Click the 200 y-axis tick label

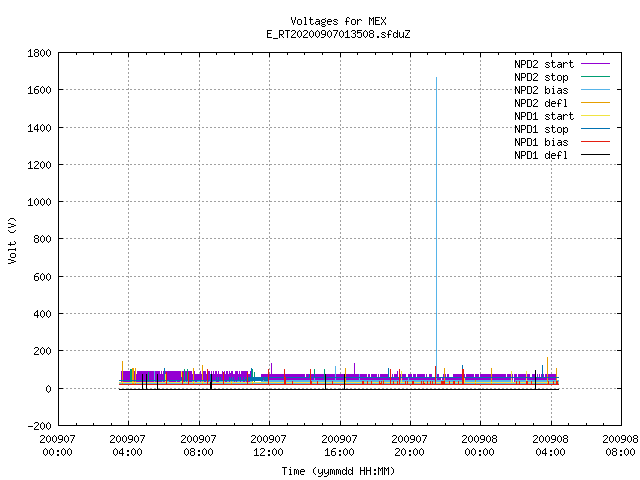(x=42, y=351)
